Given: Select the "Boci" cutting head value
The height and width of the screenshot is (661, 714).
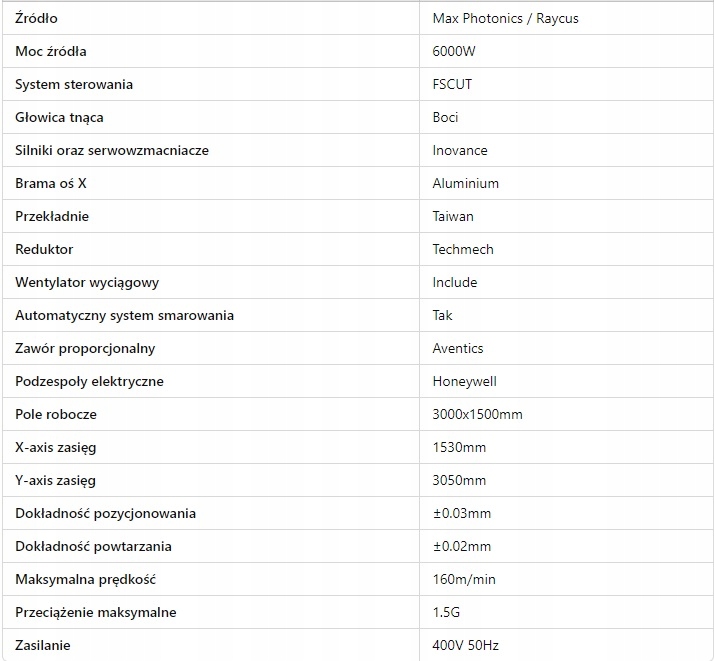Looking at the screenshot, I should click(x=446, y=117).
